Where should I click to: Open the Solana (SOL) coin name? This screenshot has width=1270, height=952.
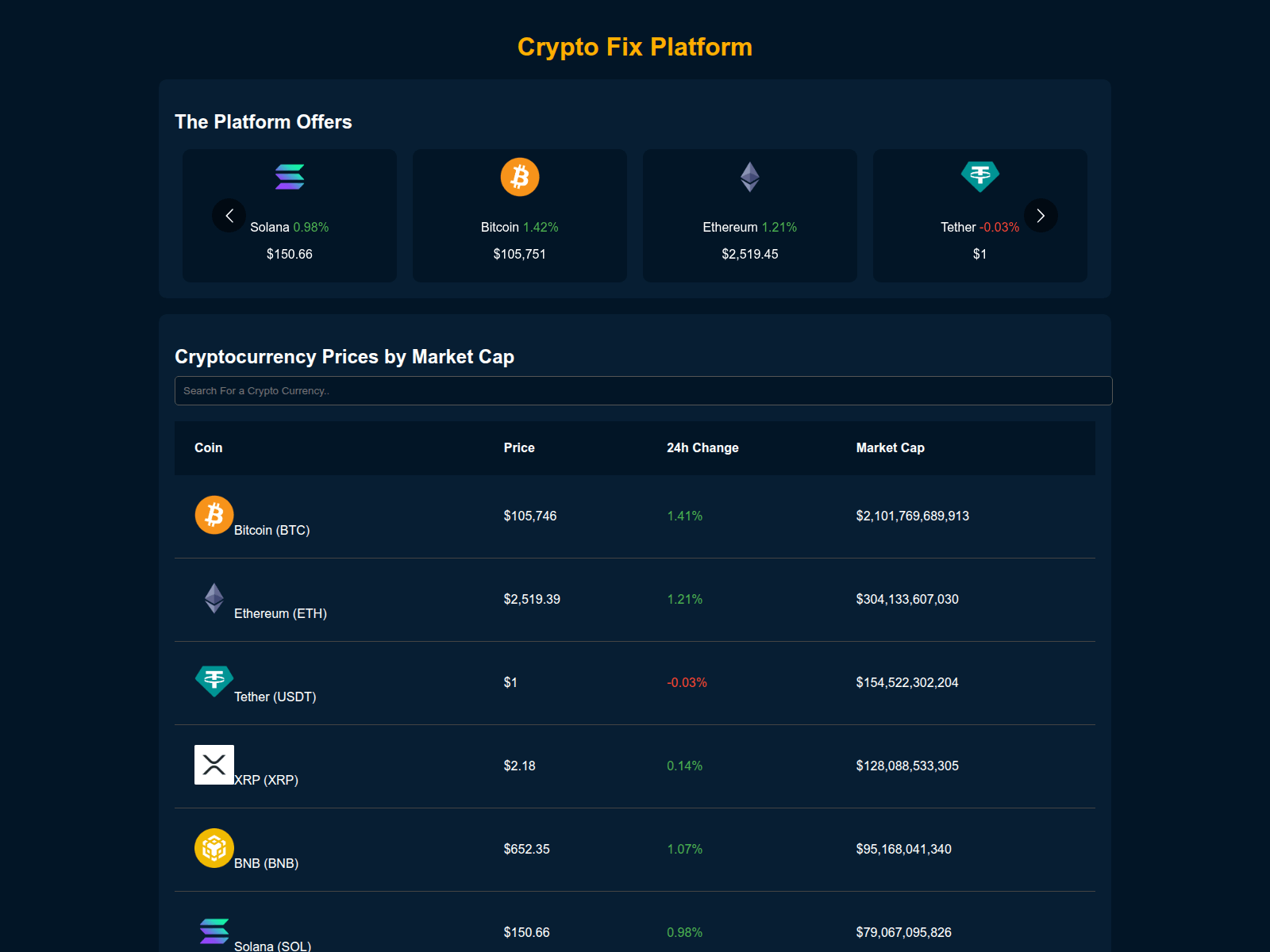click(x=273, y=946)
